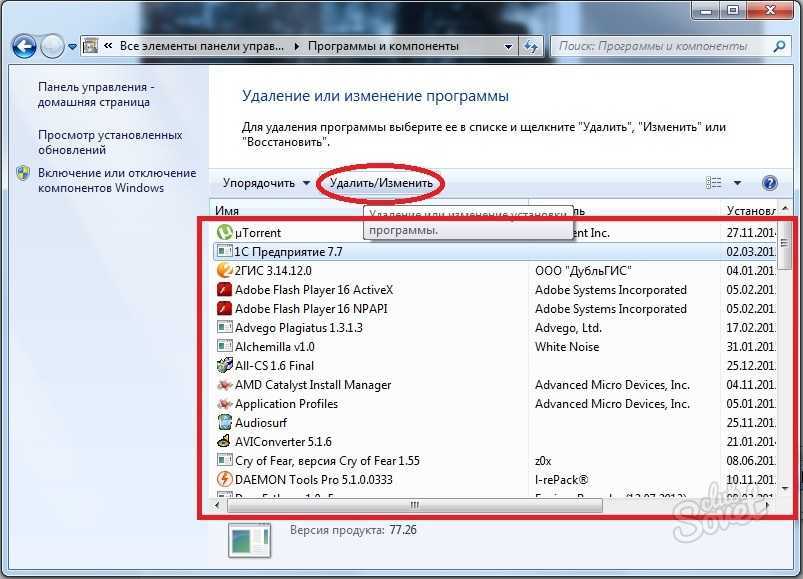Click the refresh button beside address bar
The width and height of the screenshot is (803, 579).
pyautogui.click(x=531, y=47)
